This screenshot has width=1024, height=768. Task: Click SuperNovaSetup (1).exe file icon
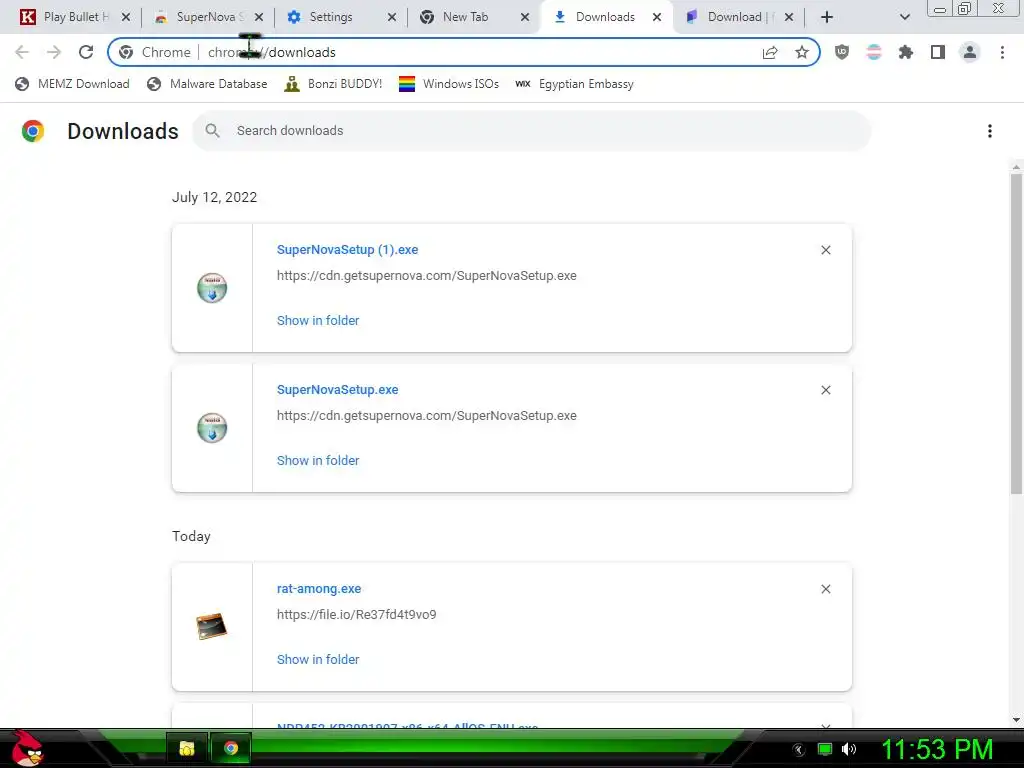tap(212, 288)
